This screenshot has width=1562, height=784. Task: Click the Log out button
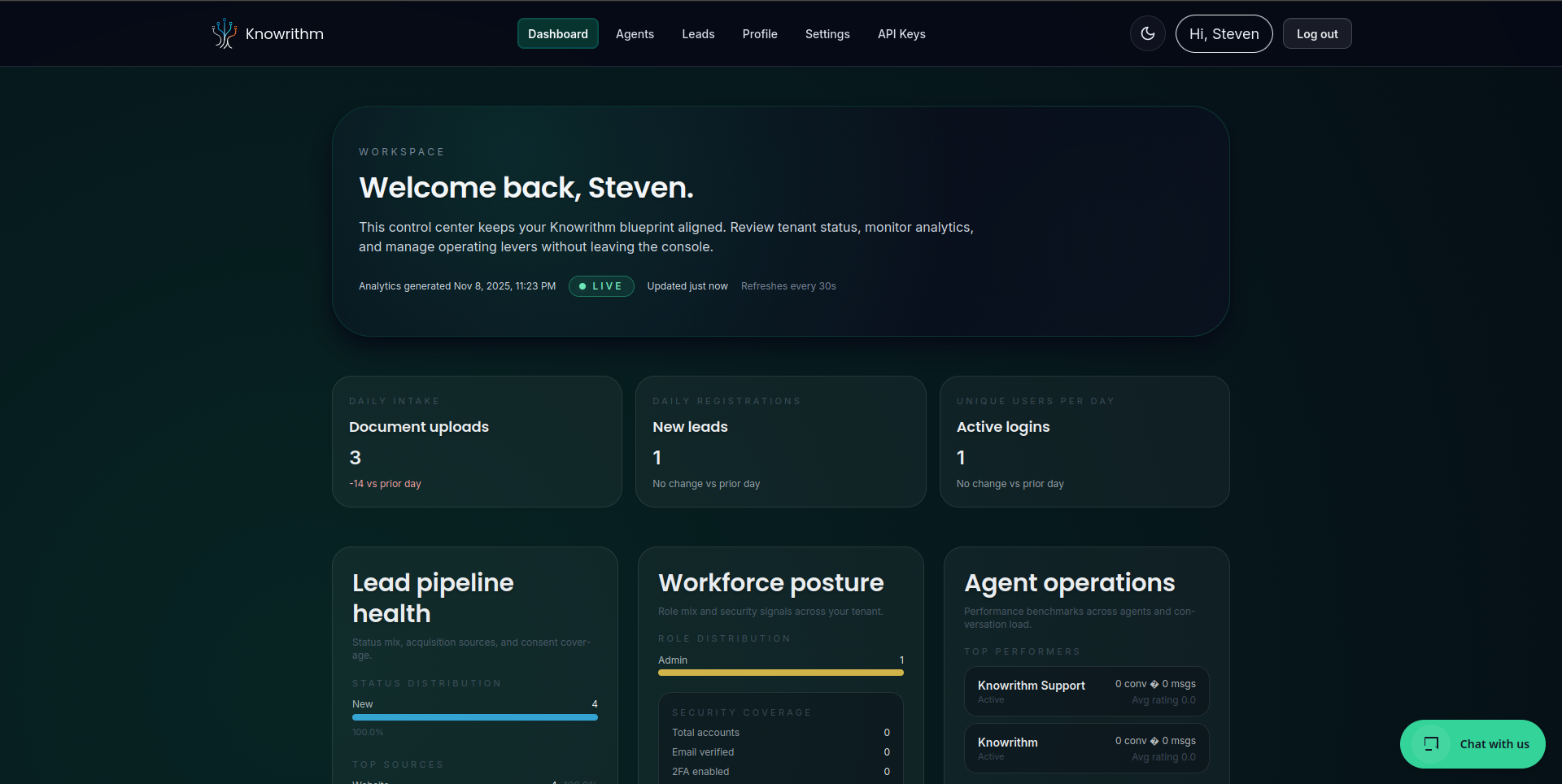[x=1317, y=33]
